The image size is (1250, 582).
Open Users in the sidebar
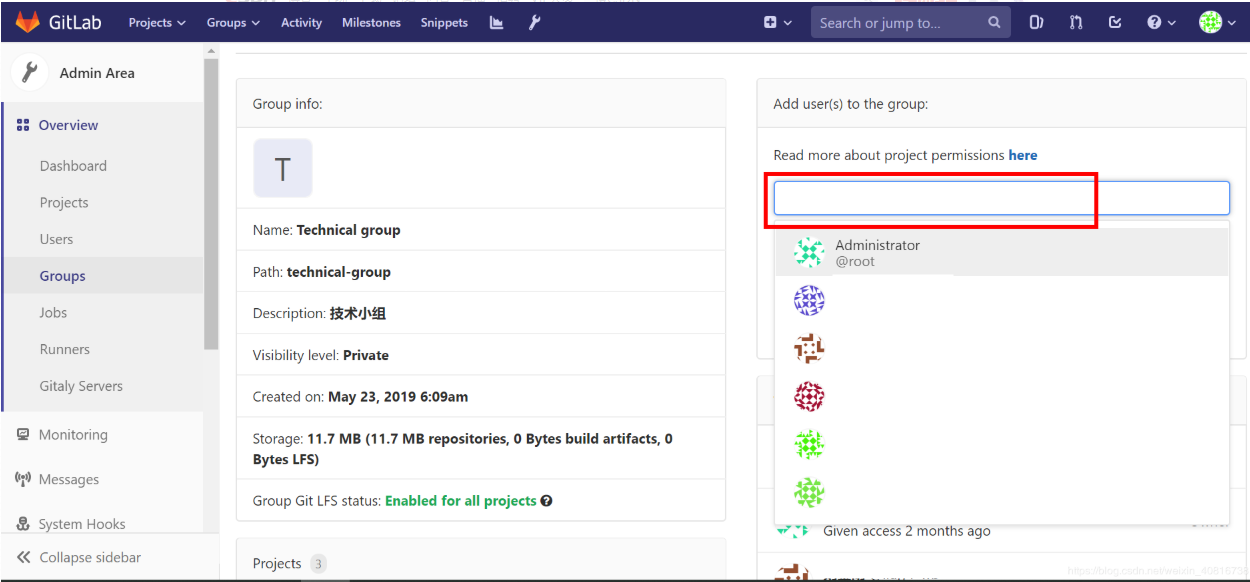tap(56, 239)
